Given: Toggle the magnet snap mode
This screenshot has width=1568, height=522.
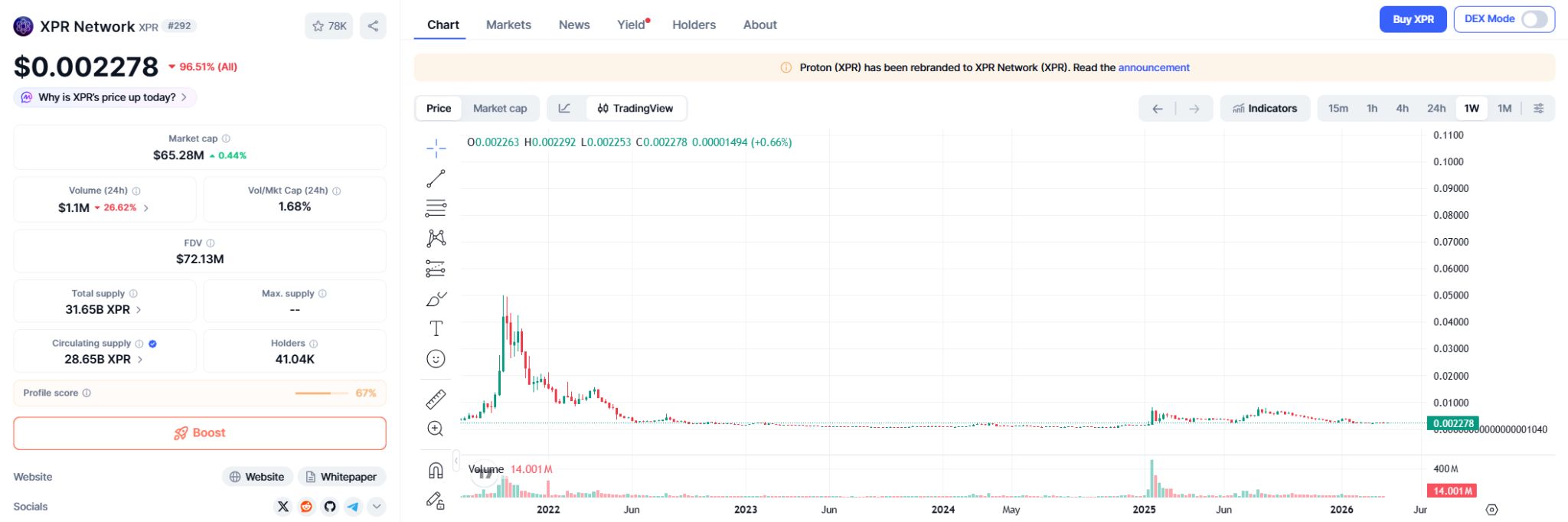Looking at the screenshot, I should coord(436,470).
